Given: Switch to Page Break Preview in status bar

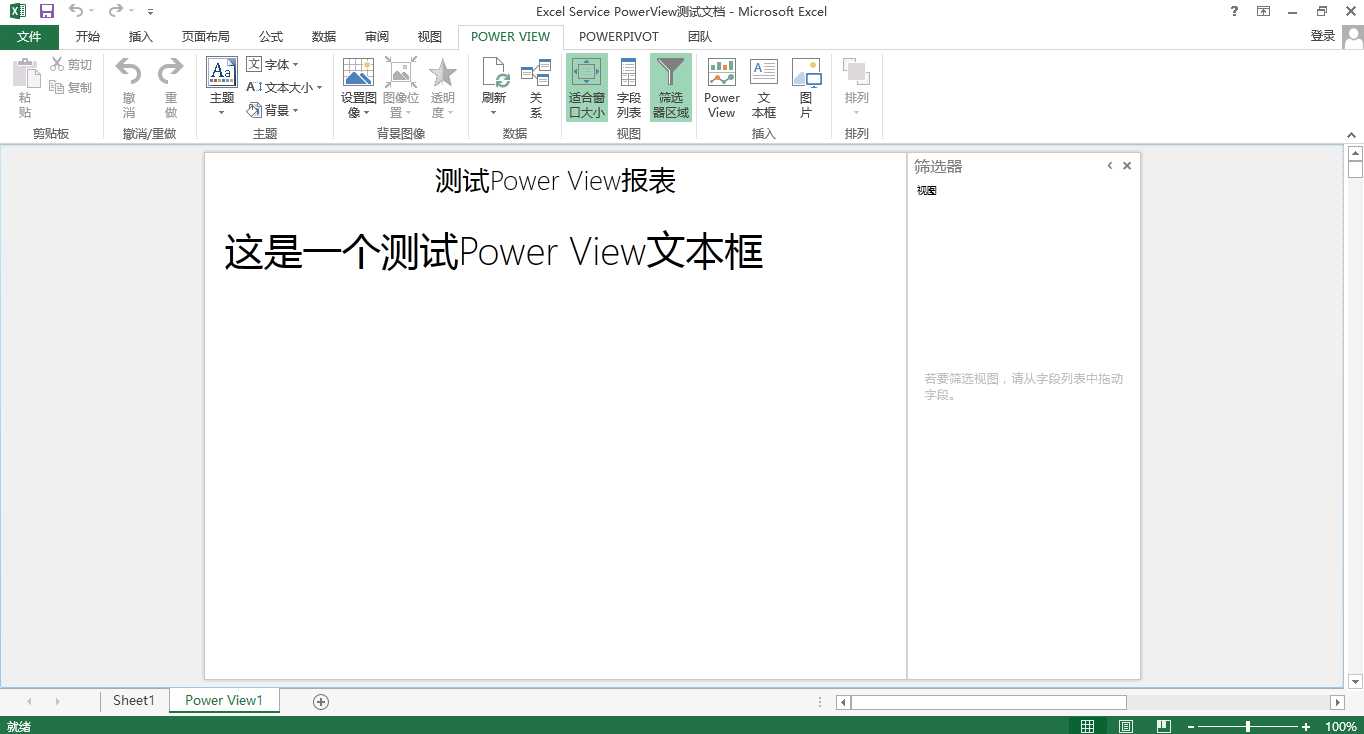Looking at the screenshot, I should pyautogui.click(x=1163, y=726).
